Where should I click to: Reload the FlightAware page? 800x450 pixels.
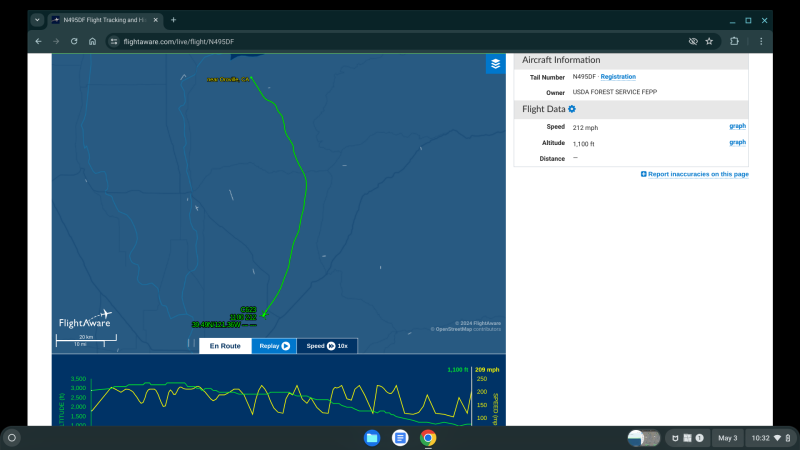(x=74, y=41)
